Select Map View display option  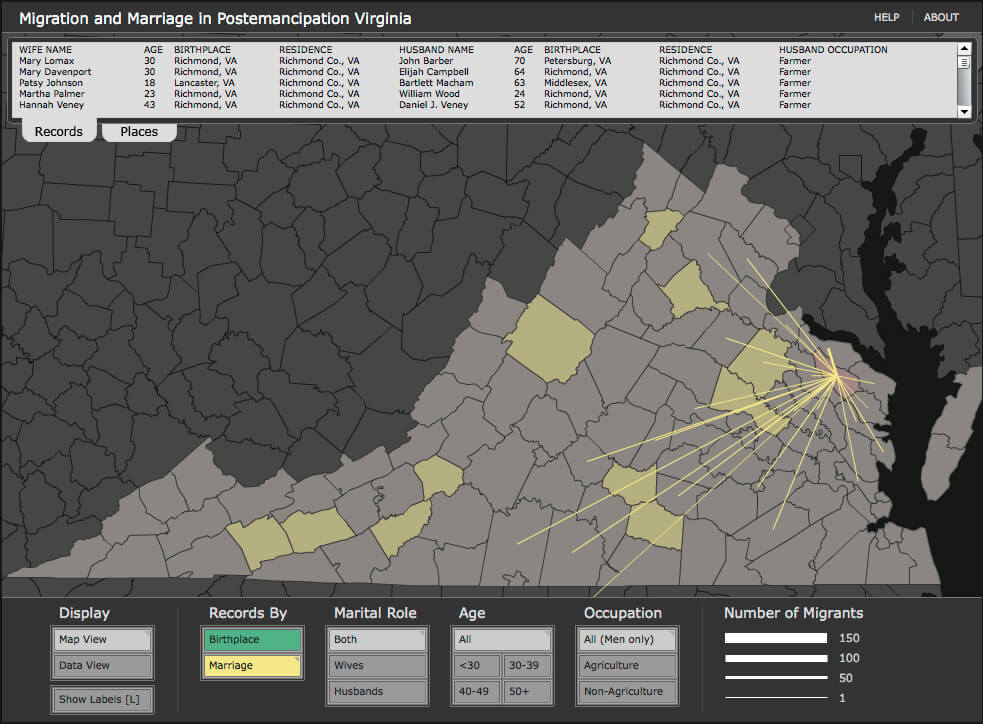pyautogui.click(x=102, y=640)
